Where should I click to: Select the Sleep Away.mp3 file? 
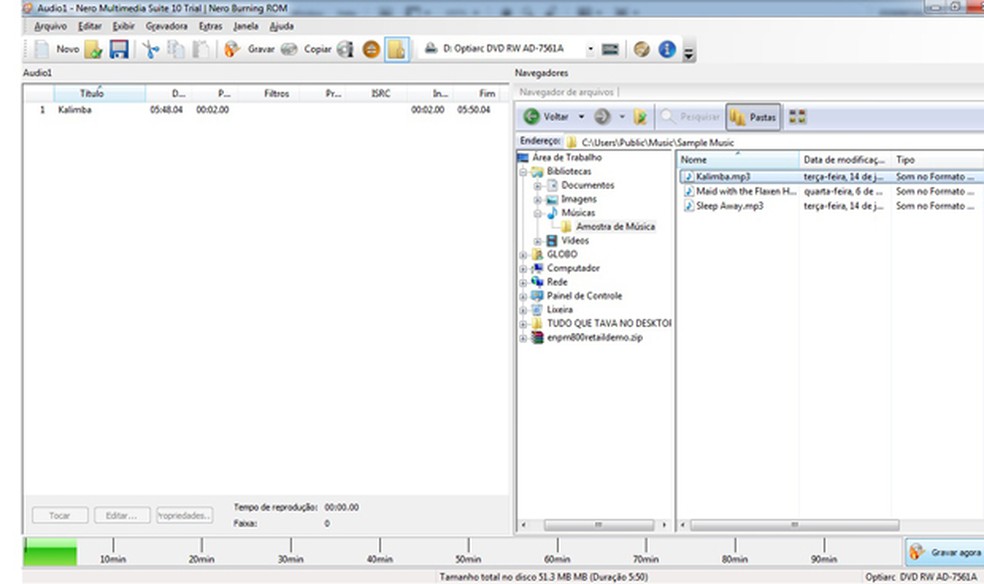pos(729,206)
